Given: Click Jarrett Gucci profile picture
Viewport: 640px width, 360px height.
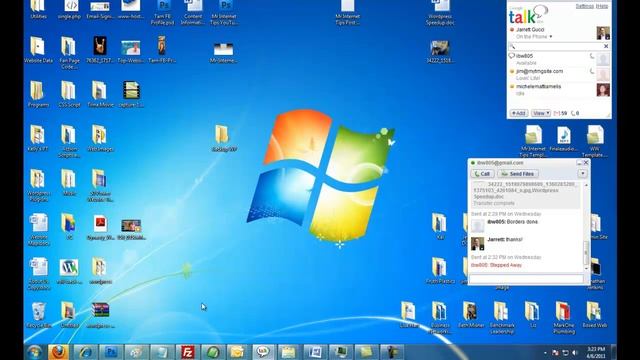Looking at the screenshot, I should (603, 33).
